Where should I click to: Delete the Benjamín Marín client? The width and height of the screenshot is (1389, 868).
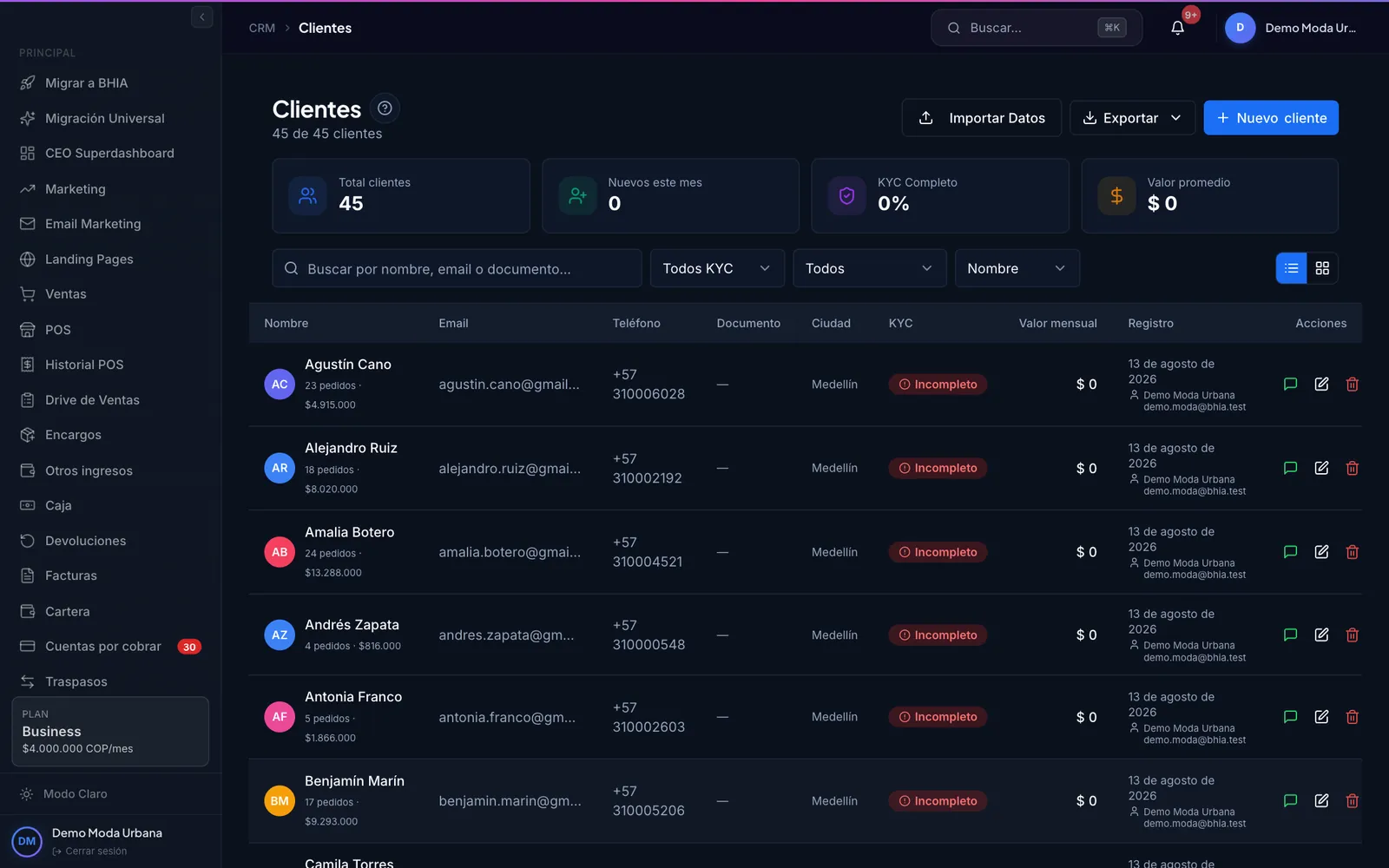[x=1352, y=801]
